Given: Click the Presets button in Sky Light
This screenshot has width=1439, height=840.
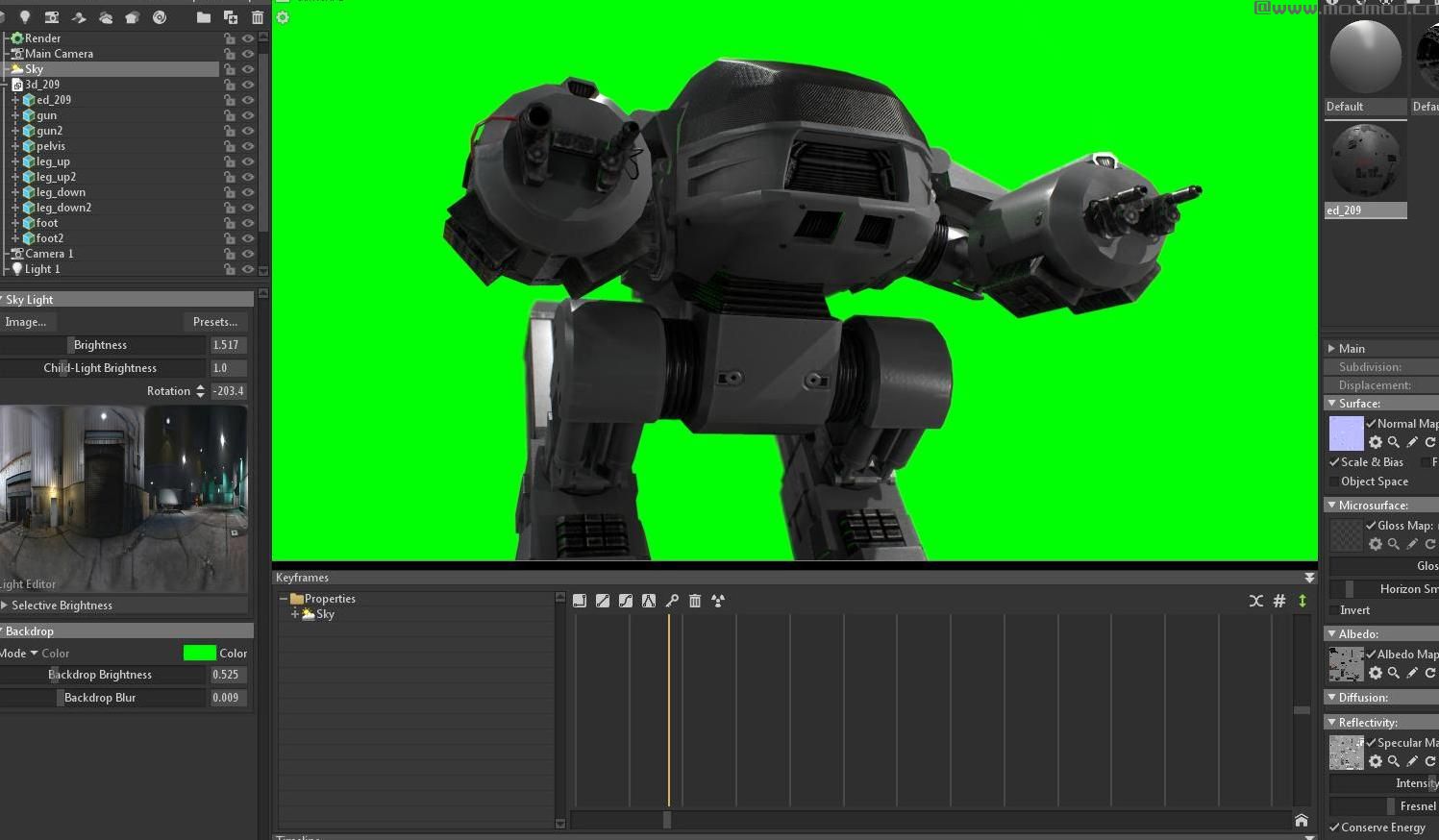Looking at the screenshot, I should tap(215, 322).
